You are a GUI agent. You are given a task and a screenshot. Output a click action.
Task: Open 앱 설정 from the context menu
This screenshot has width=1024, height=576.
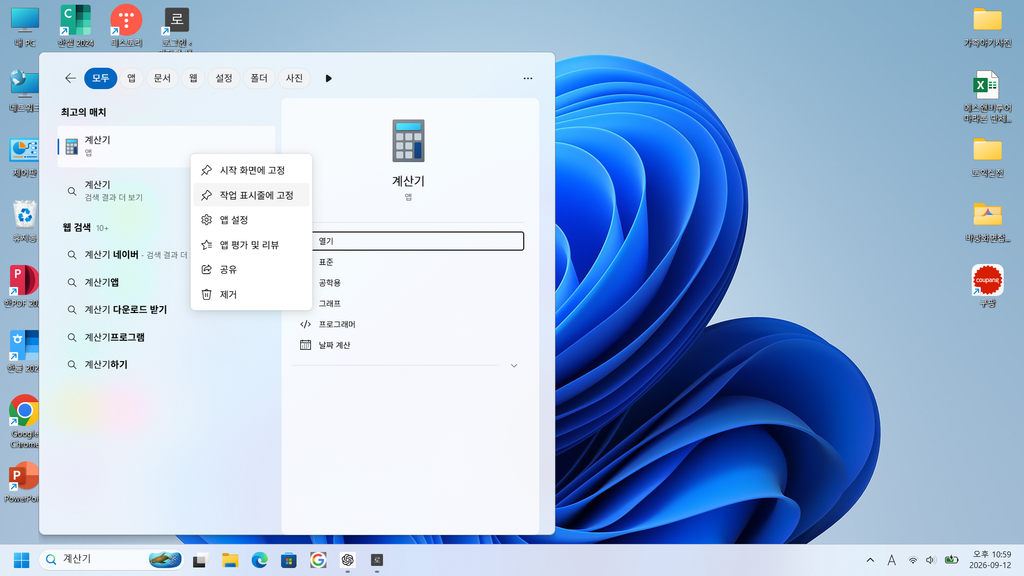coord(251,220)
